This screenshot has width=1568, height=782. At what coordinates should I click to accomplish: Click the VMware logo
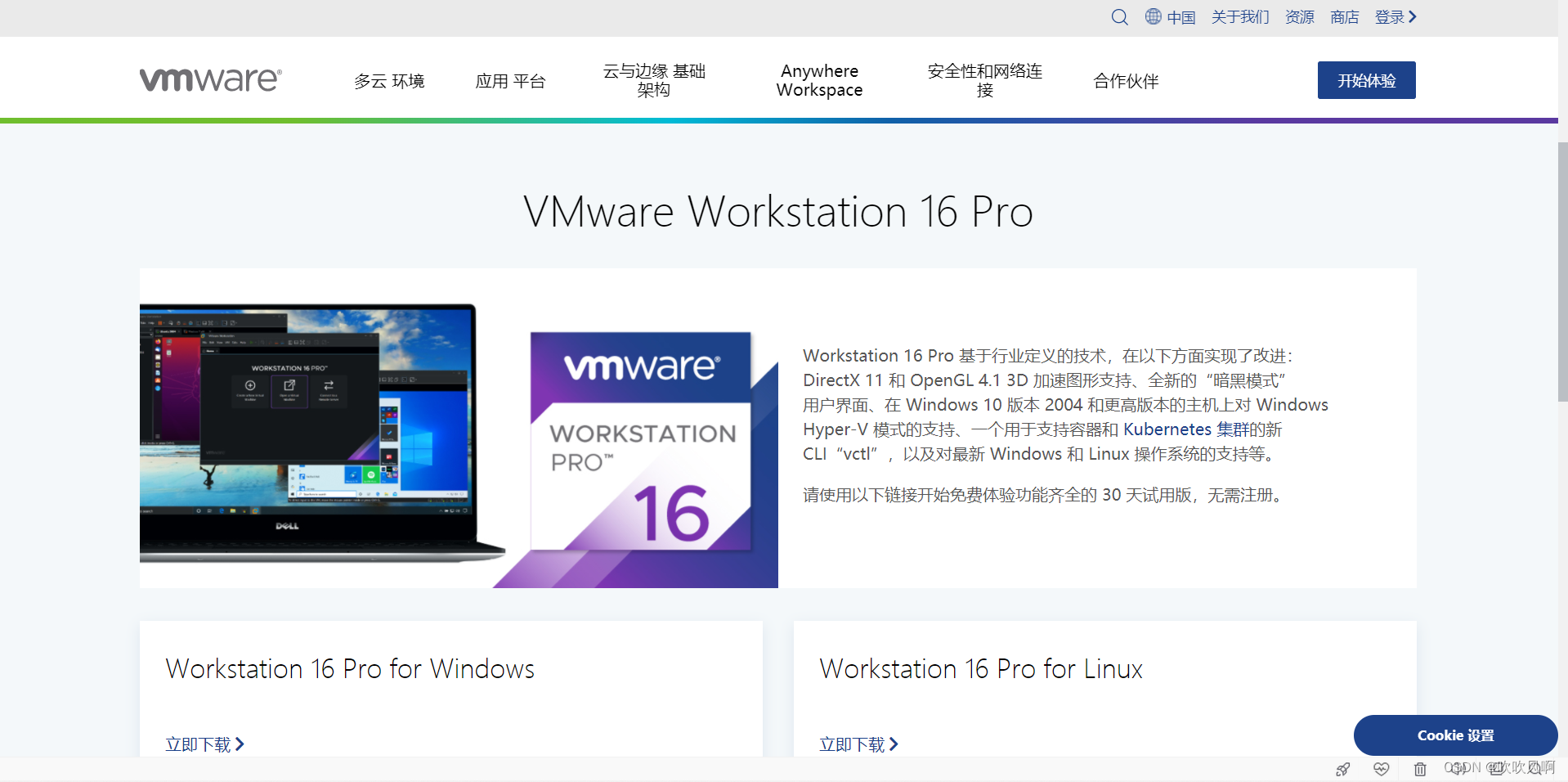(x=210, y=79)
